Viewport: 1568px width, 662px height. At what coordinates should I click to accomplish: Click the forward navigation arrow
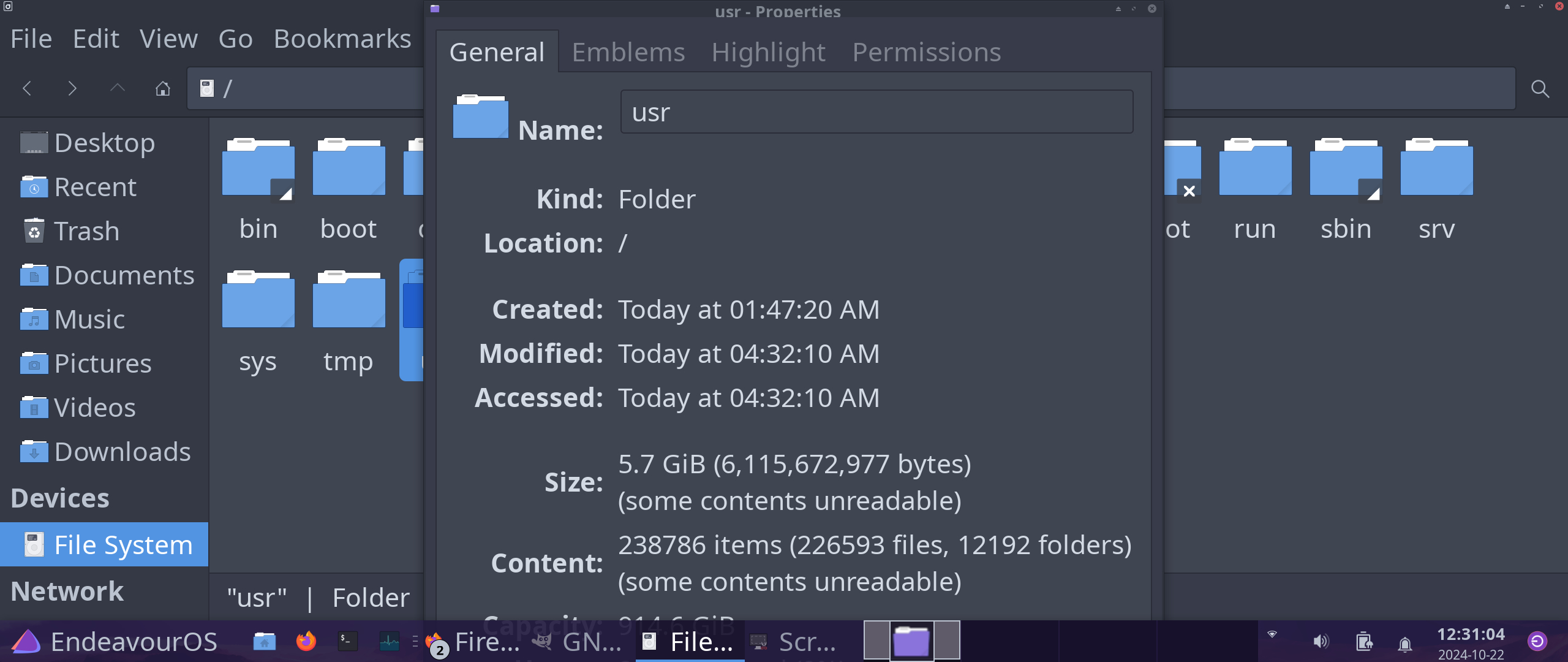(x=72, y=89)
